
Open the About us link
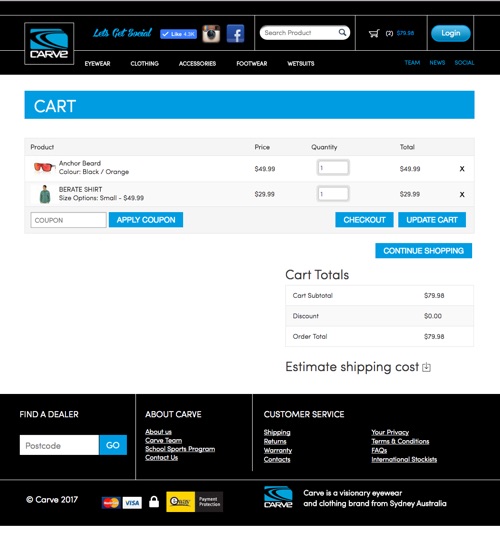(x=158, y=432)
